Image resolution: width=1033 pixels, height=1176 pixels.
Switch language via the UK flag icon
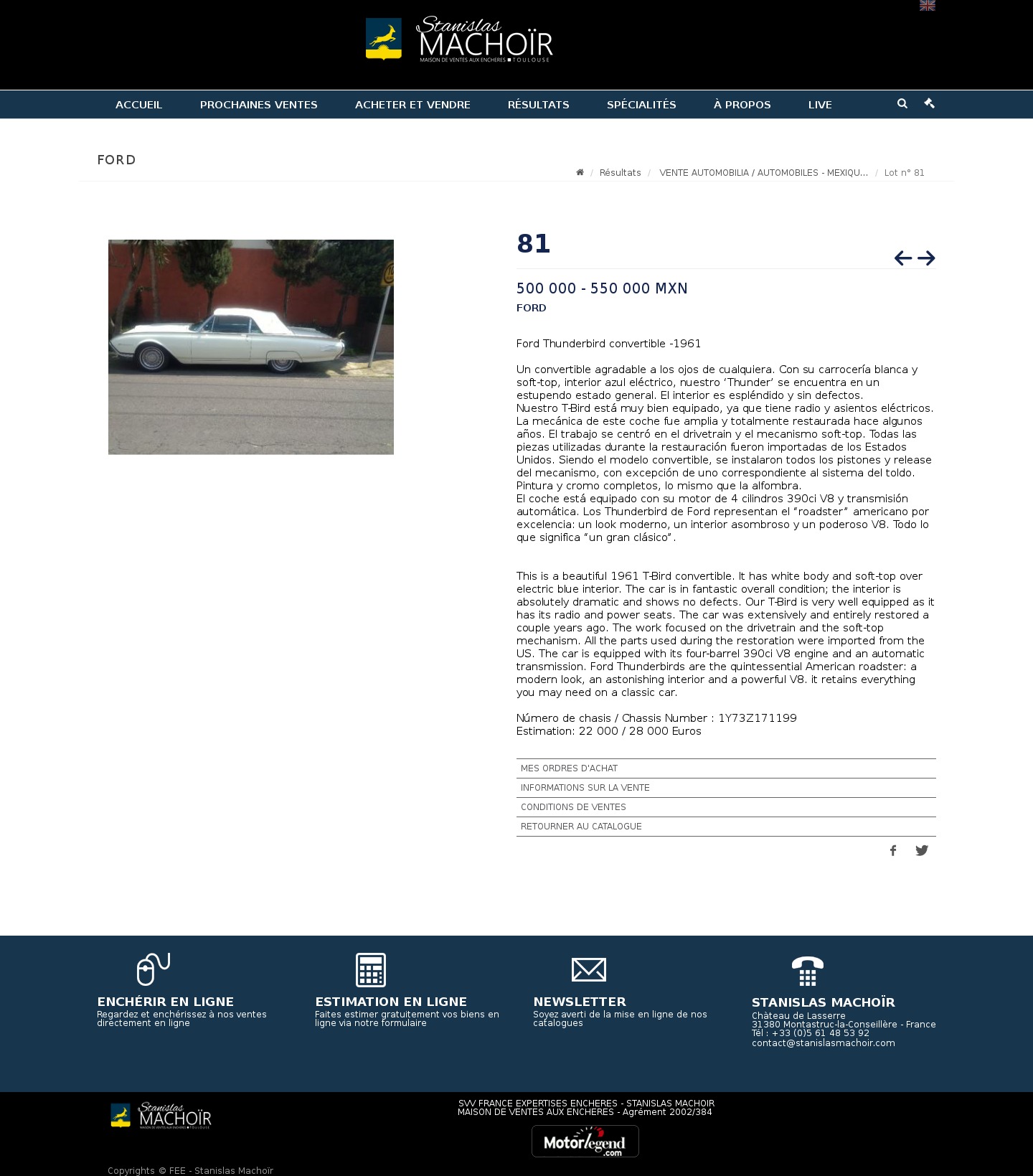pos(928,5)
